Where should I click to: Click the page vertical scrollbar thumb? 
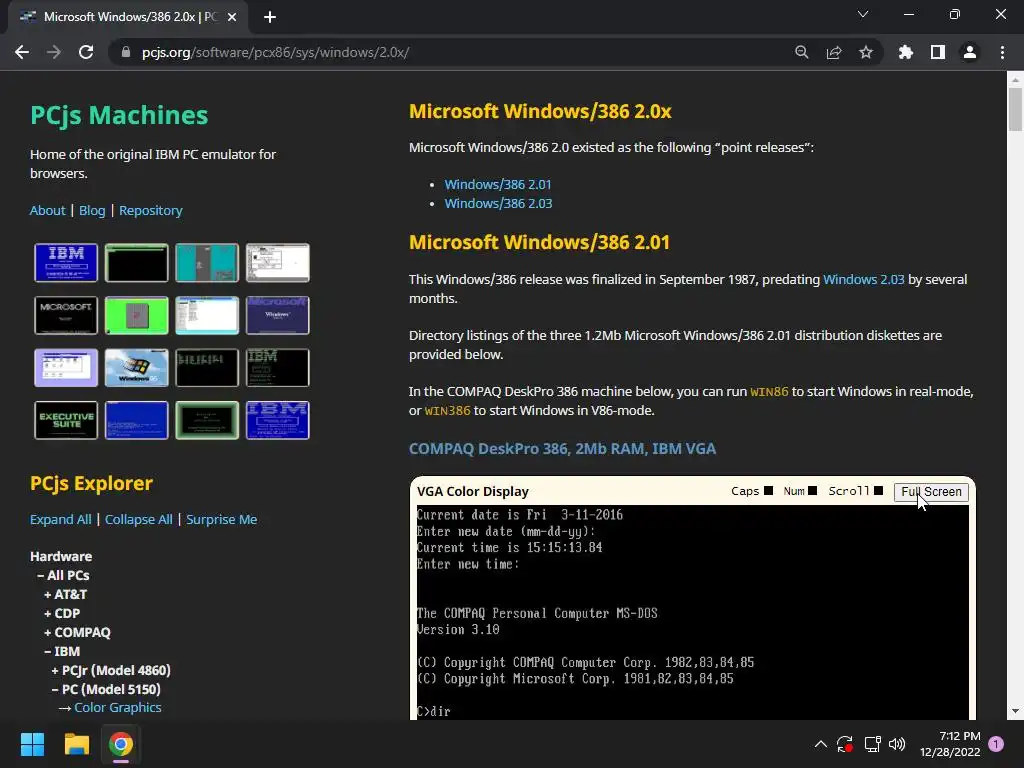1015,109
